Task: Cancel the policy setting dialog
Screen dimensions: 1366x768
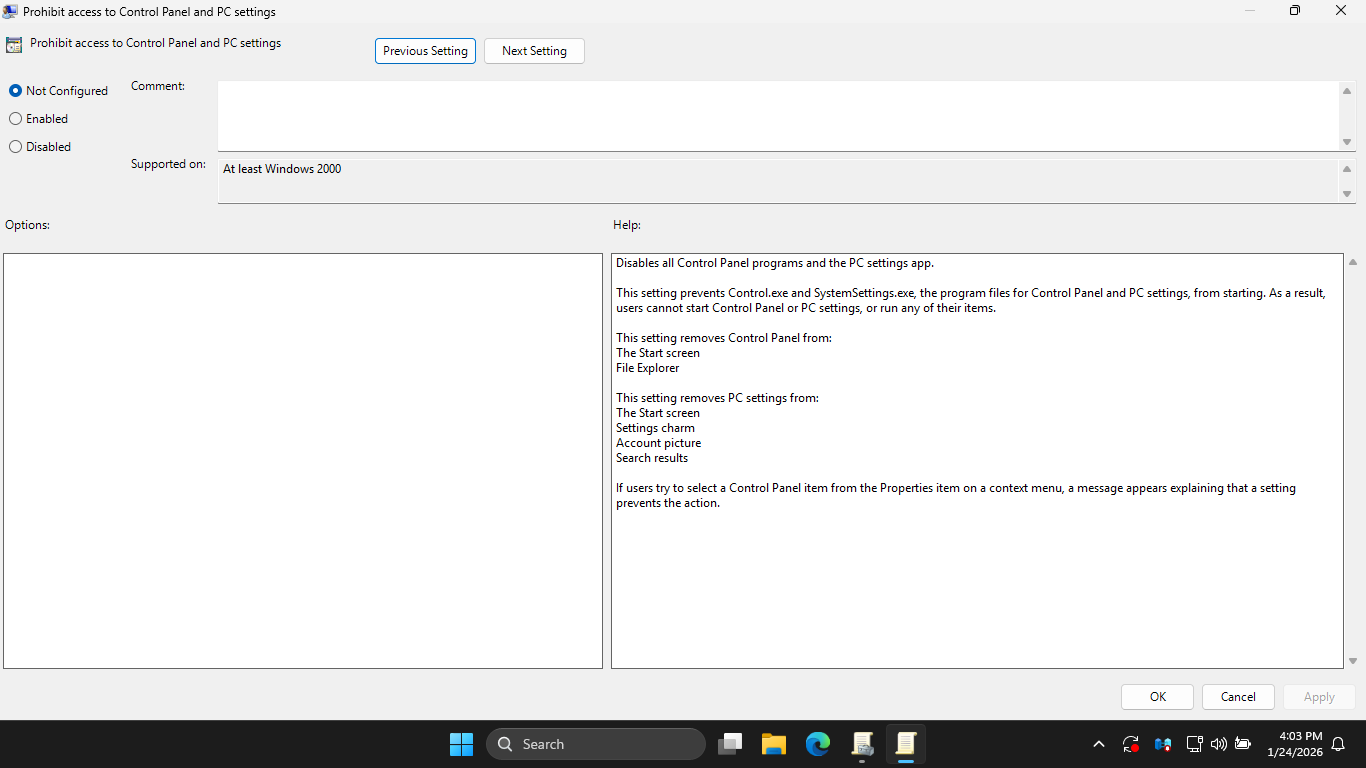Action: [x=1238, y=697]
